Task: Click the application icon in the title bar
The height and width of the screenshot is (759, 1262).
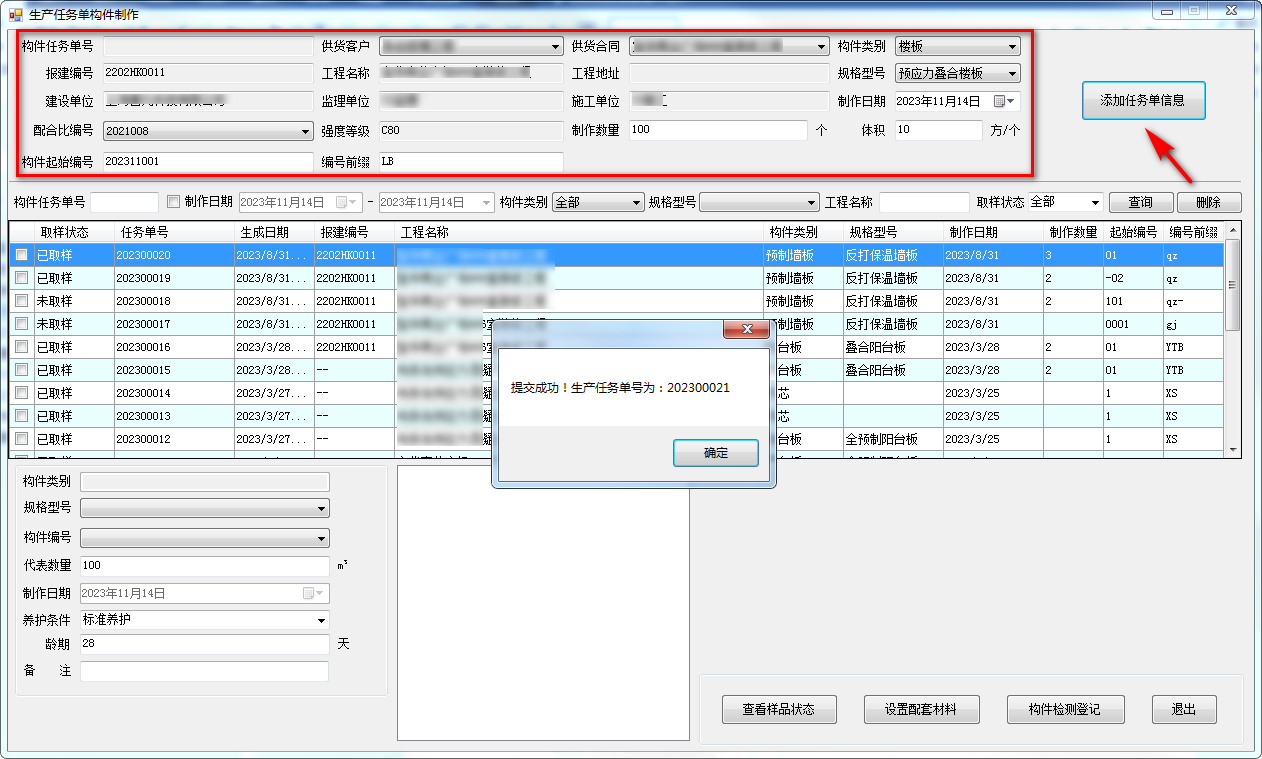Action: tap(15, 15)
